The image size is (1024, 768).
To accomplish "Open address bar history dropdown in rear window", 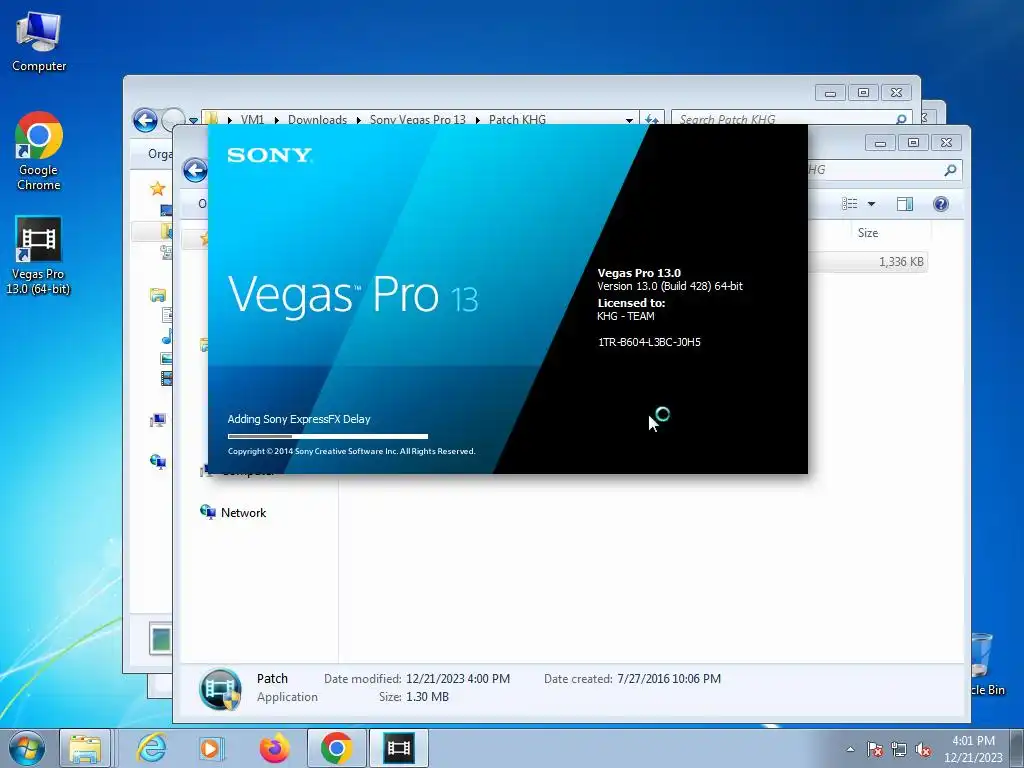I will 630,120.
